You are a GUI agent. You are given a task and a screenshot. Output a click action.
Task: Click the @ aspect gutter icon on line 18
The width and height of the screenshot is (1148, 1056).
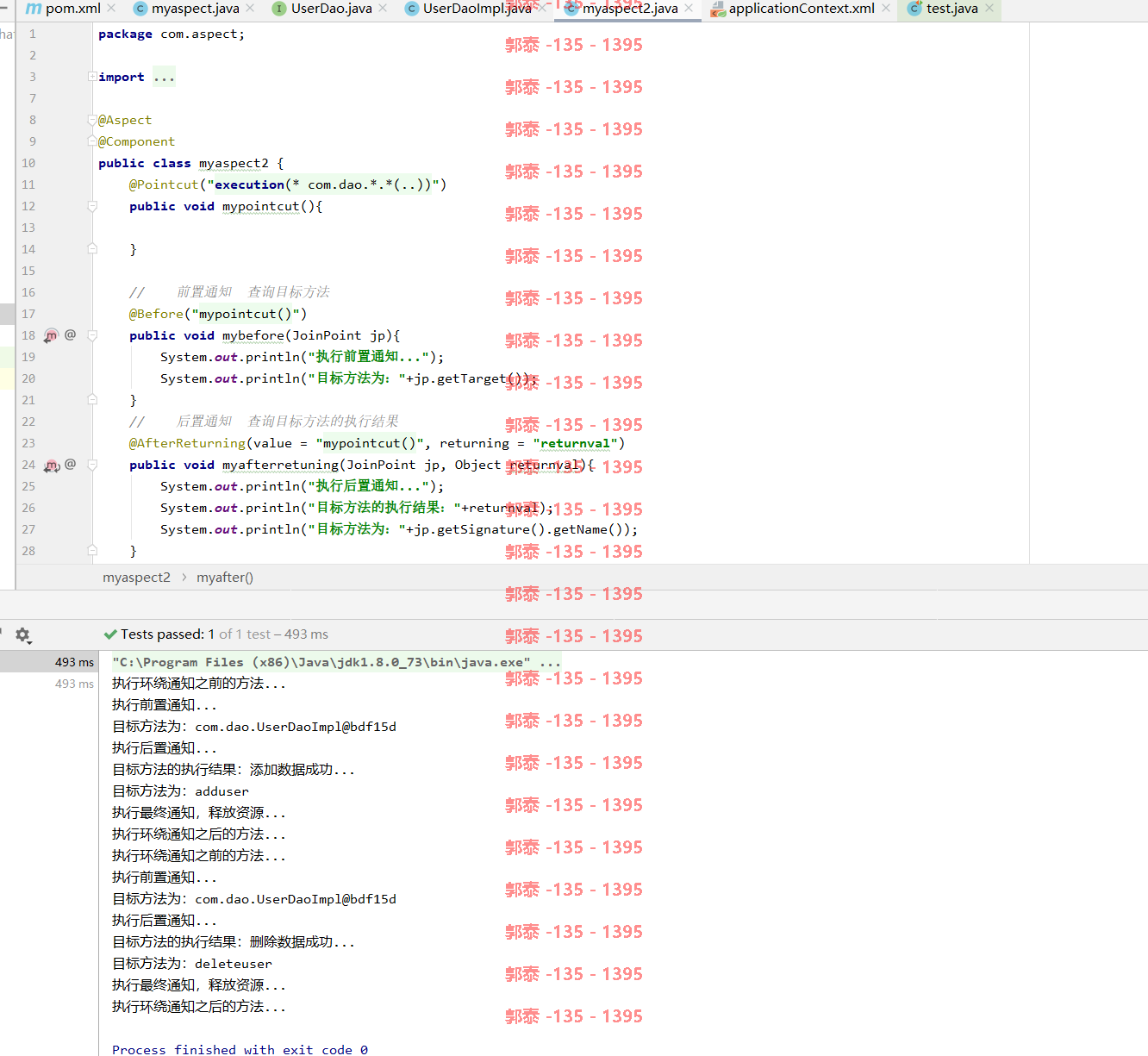pyautogui.click(x=71, y=334)
